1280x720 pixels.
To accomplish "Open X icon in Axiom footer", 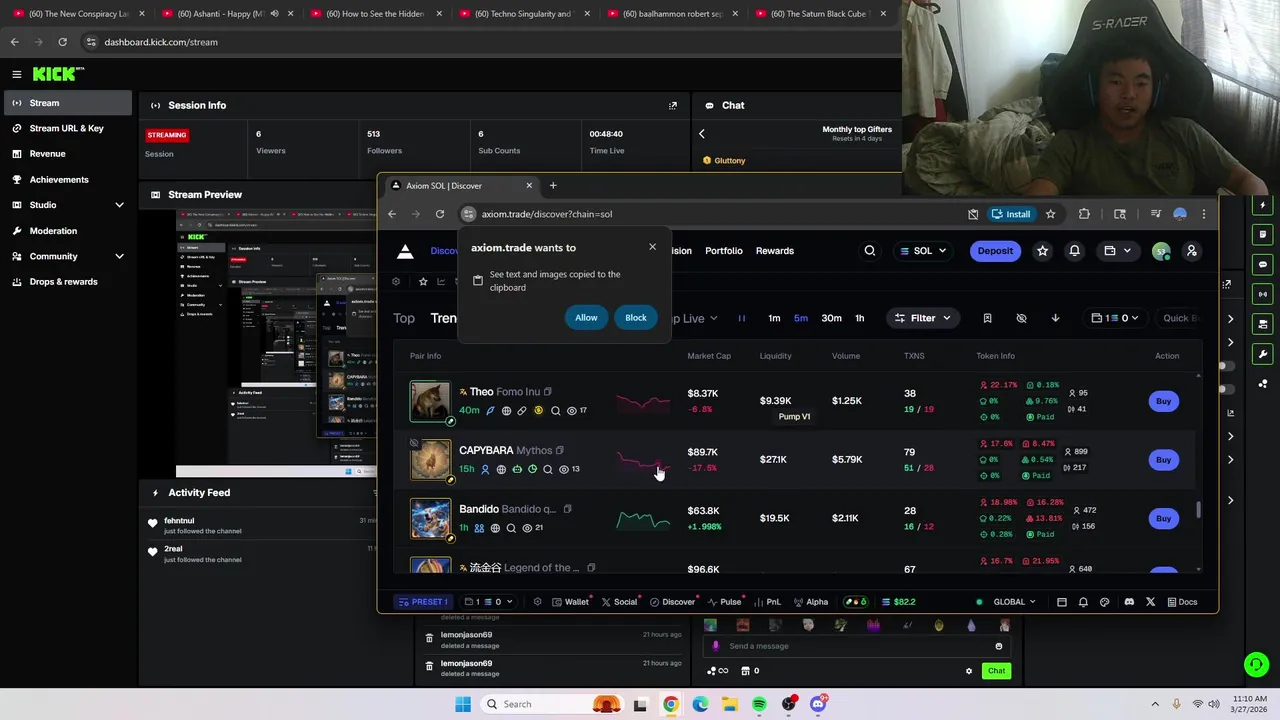I will (x=1150, y=602).
